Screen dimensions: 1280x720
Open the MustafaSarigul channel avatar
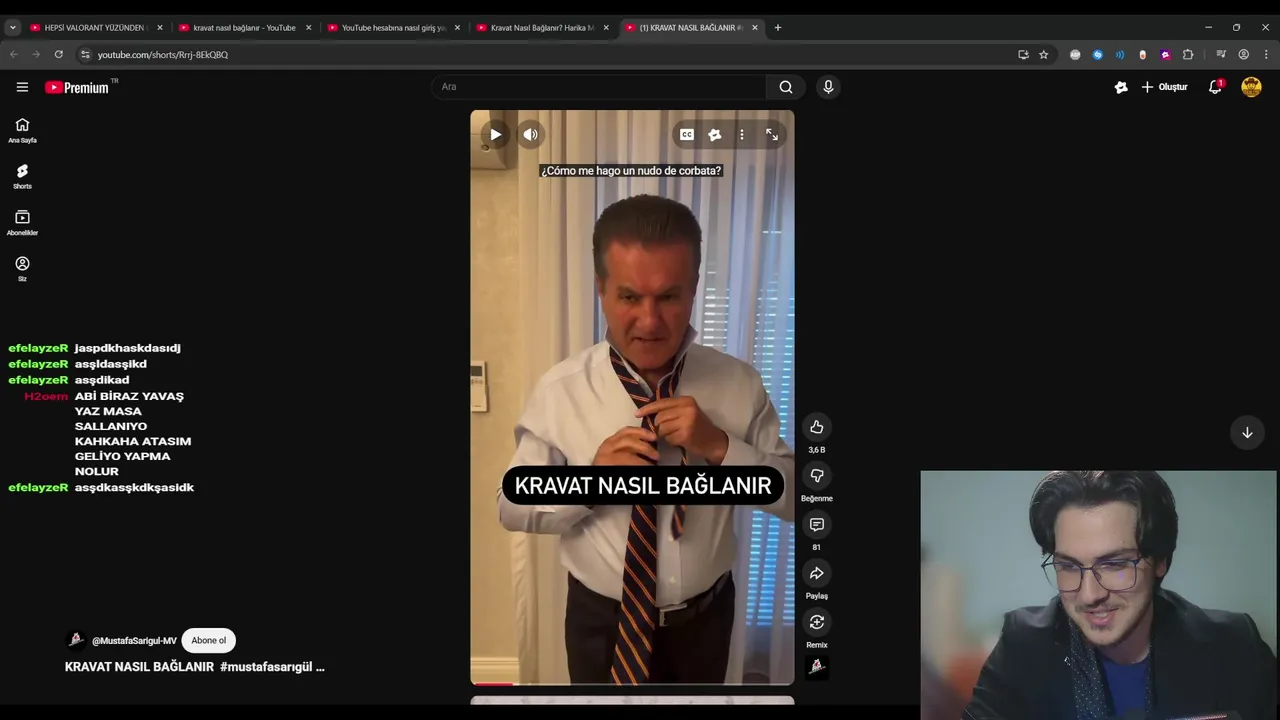coord(76,640)
